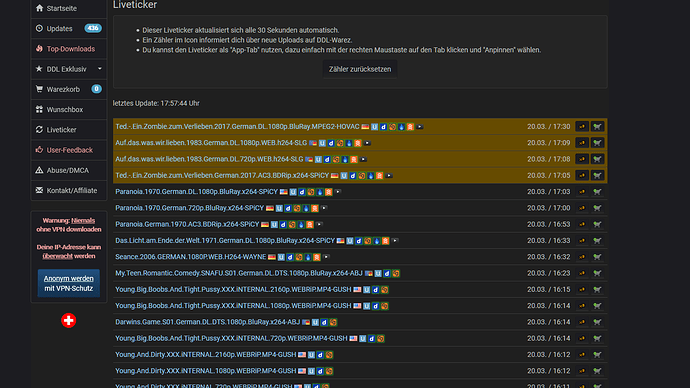Click key icon on Seance.2006 row
The height and width of the screenshot is (388, 690).
click(582, 257)
